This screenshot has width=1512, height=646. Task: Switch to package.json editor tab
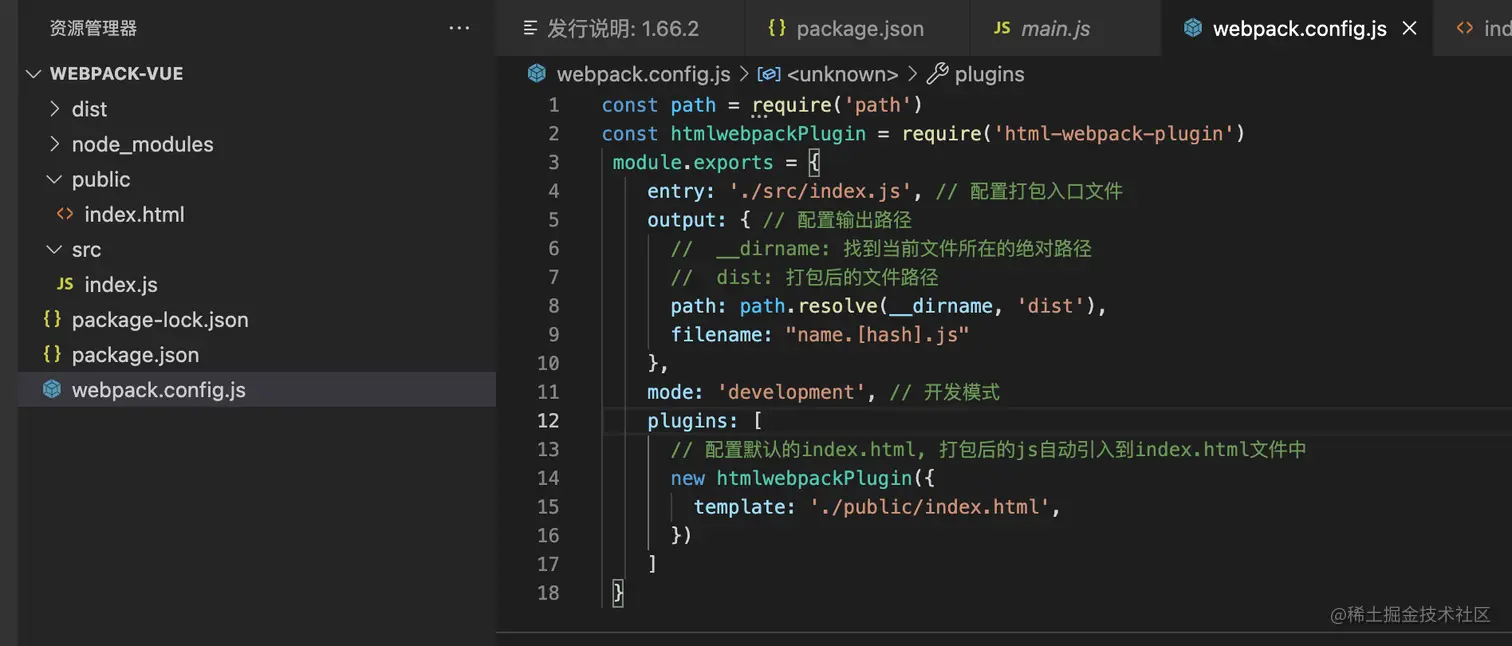coord(858,28)
